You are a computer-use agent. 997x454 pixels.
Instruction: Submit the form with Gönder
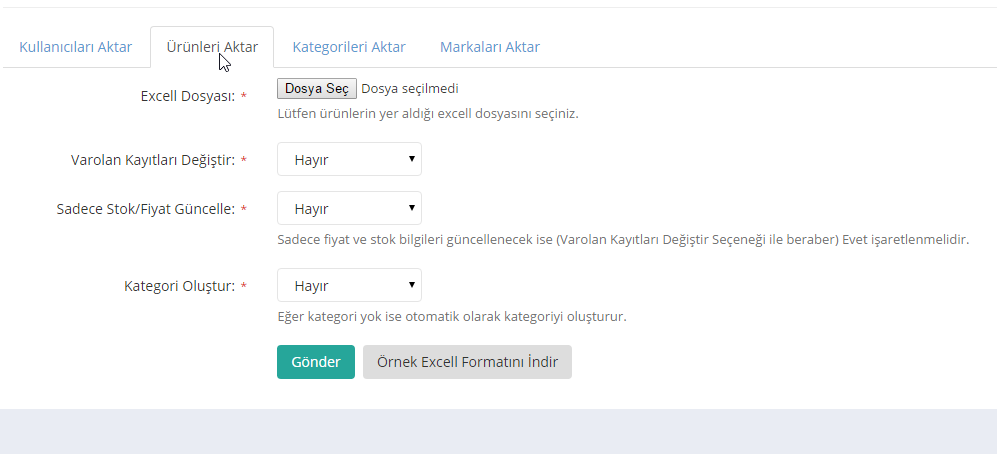(x=315, y=362)
